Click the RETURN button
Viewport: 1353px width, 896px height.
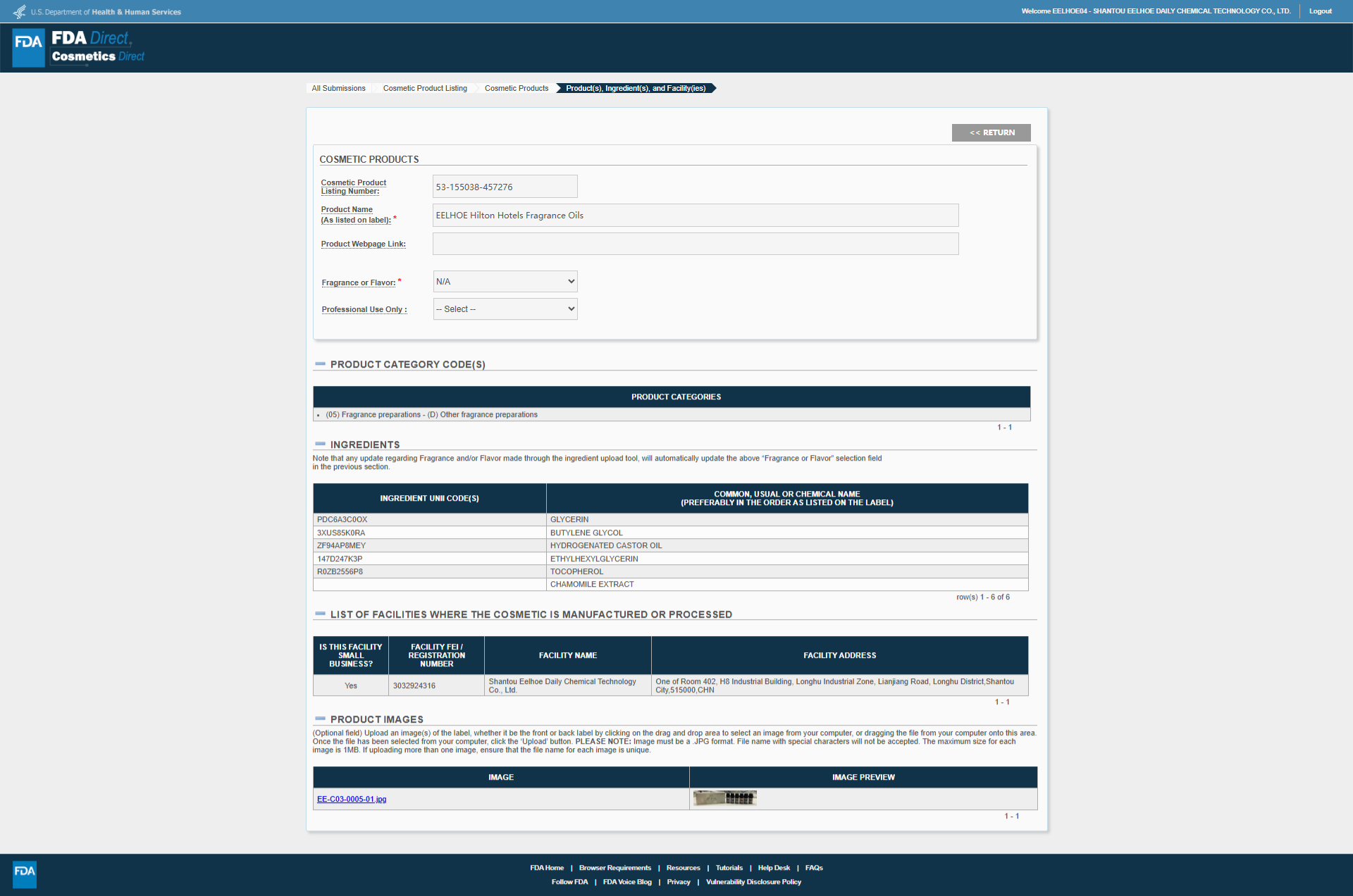(991, 132)
